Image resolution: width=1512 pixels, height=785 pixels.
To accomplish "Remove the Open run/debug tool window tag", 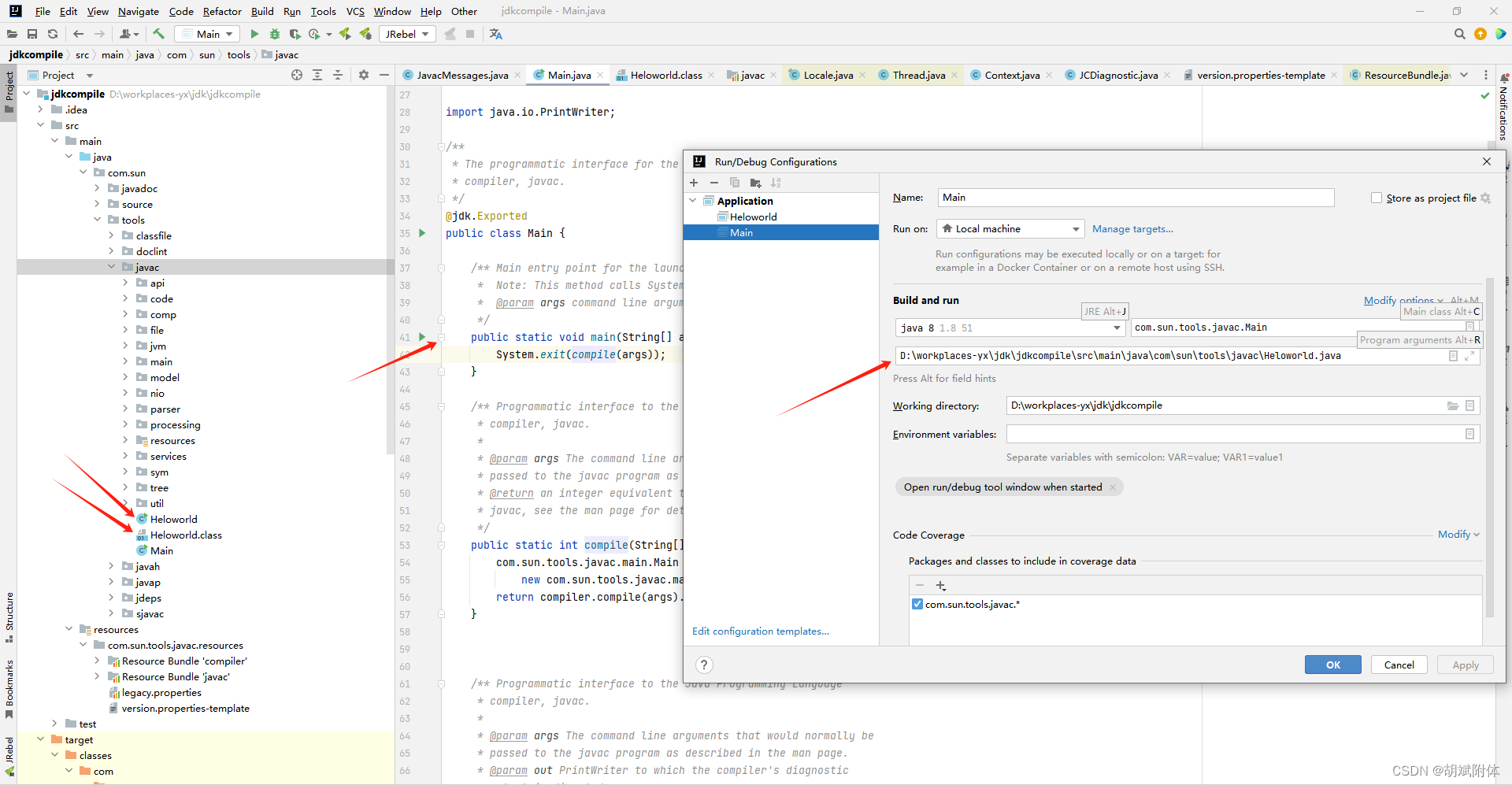I will 1113,487.
